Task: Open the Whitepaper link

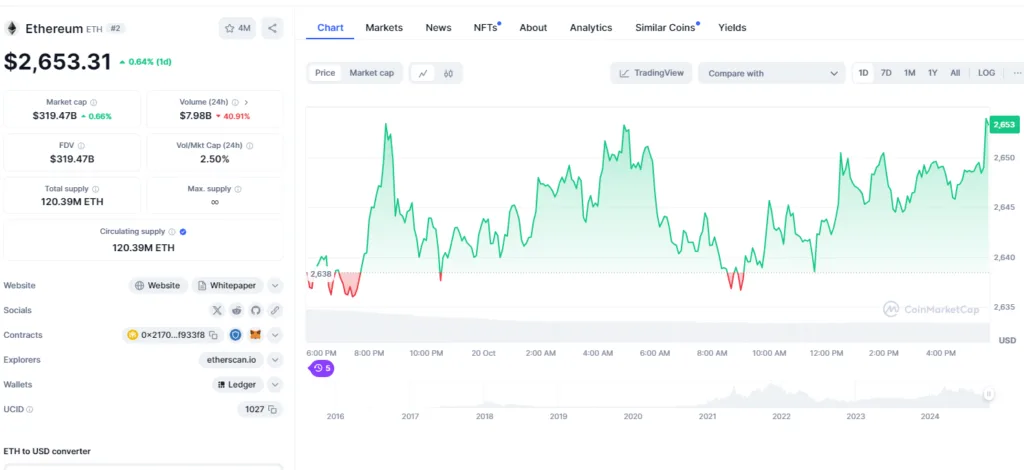Action: coord(228,285)
